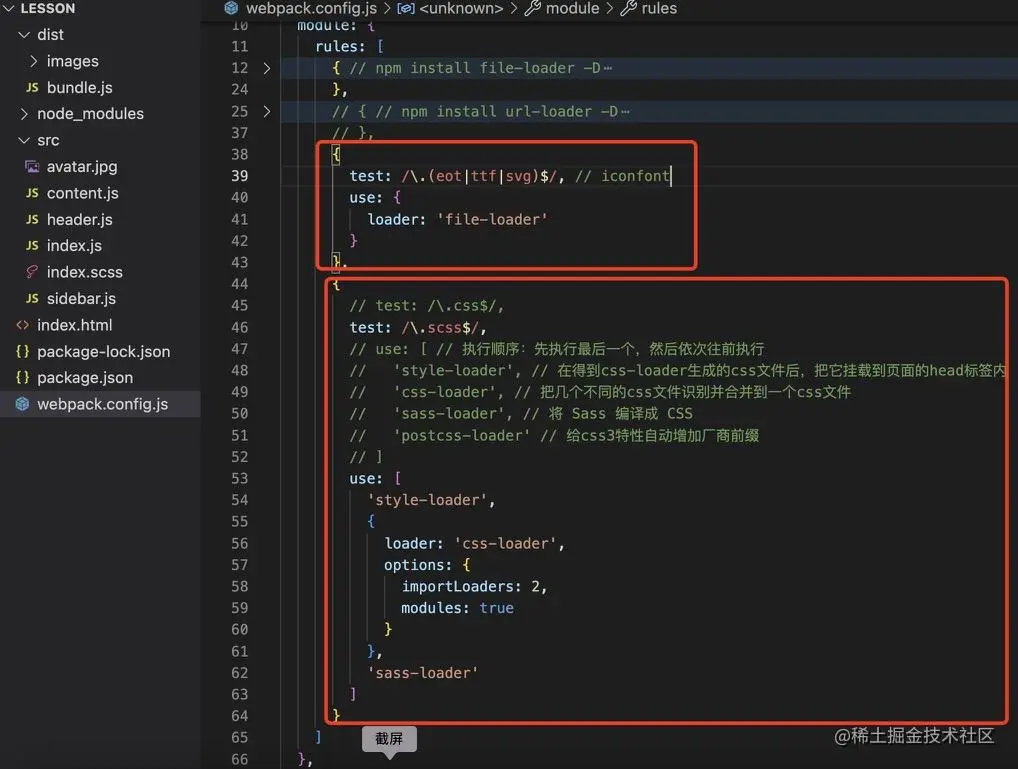Open index.html file
This screenshot has width=1018, height=769.
75,325
